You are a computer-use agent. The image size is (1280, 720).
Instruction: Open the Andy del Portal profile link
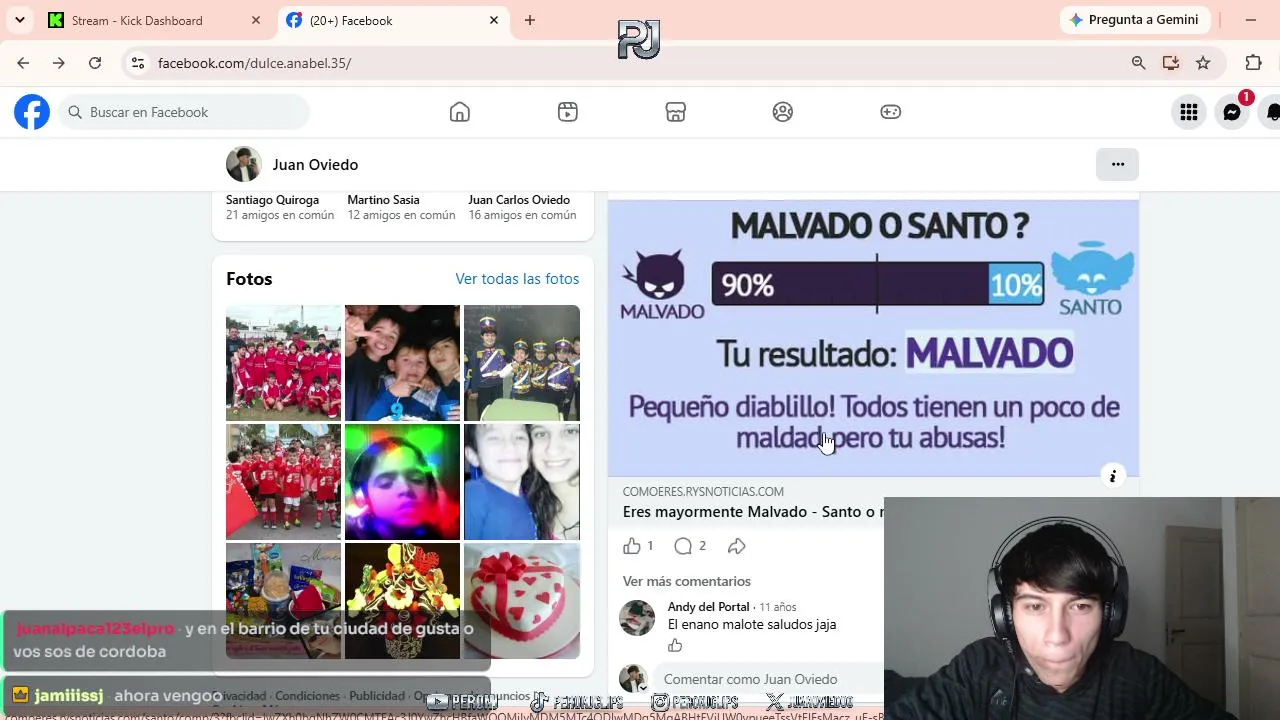[708, 607]
